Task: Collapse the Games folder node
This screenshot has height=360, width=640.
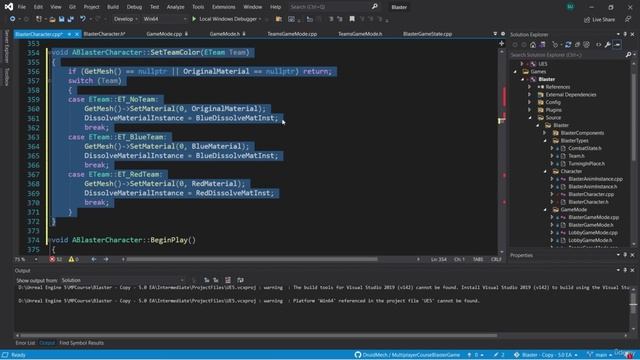Action: (x=515, y=71)
